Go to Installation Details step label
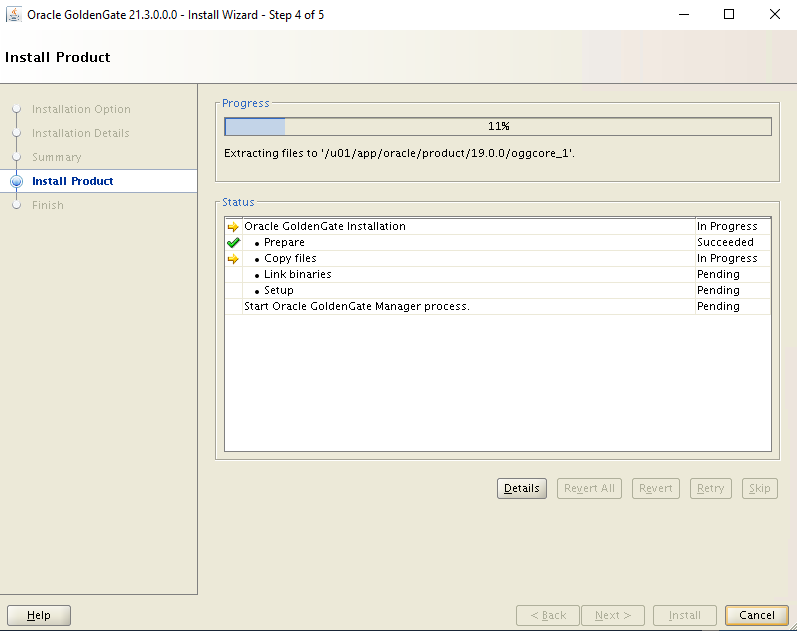Viewport: 797px width, 631px height. [81, 133]
